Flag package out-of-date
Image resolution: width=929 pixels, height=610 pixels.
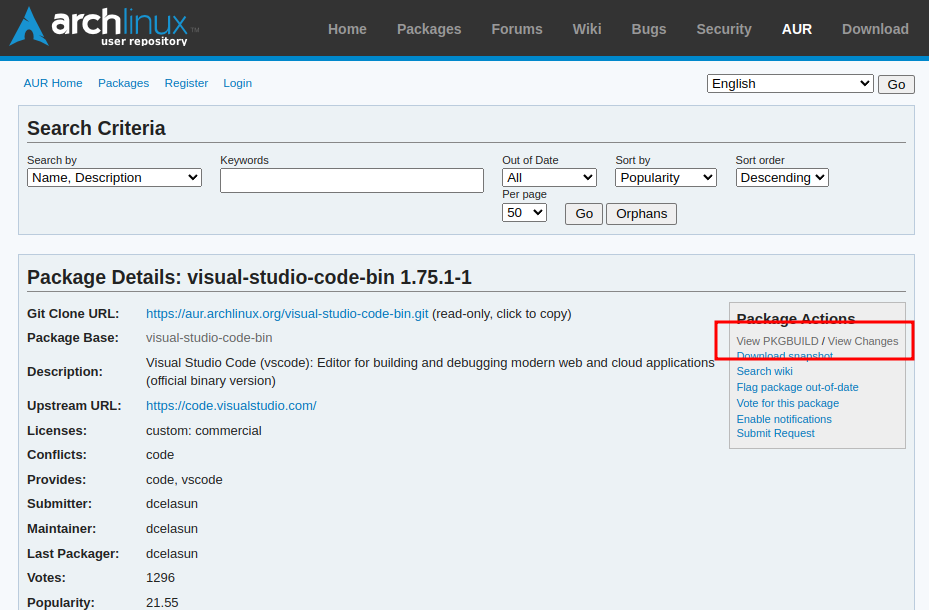[797, 387]
